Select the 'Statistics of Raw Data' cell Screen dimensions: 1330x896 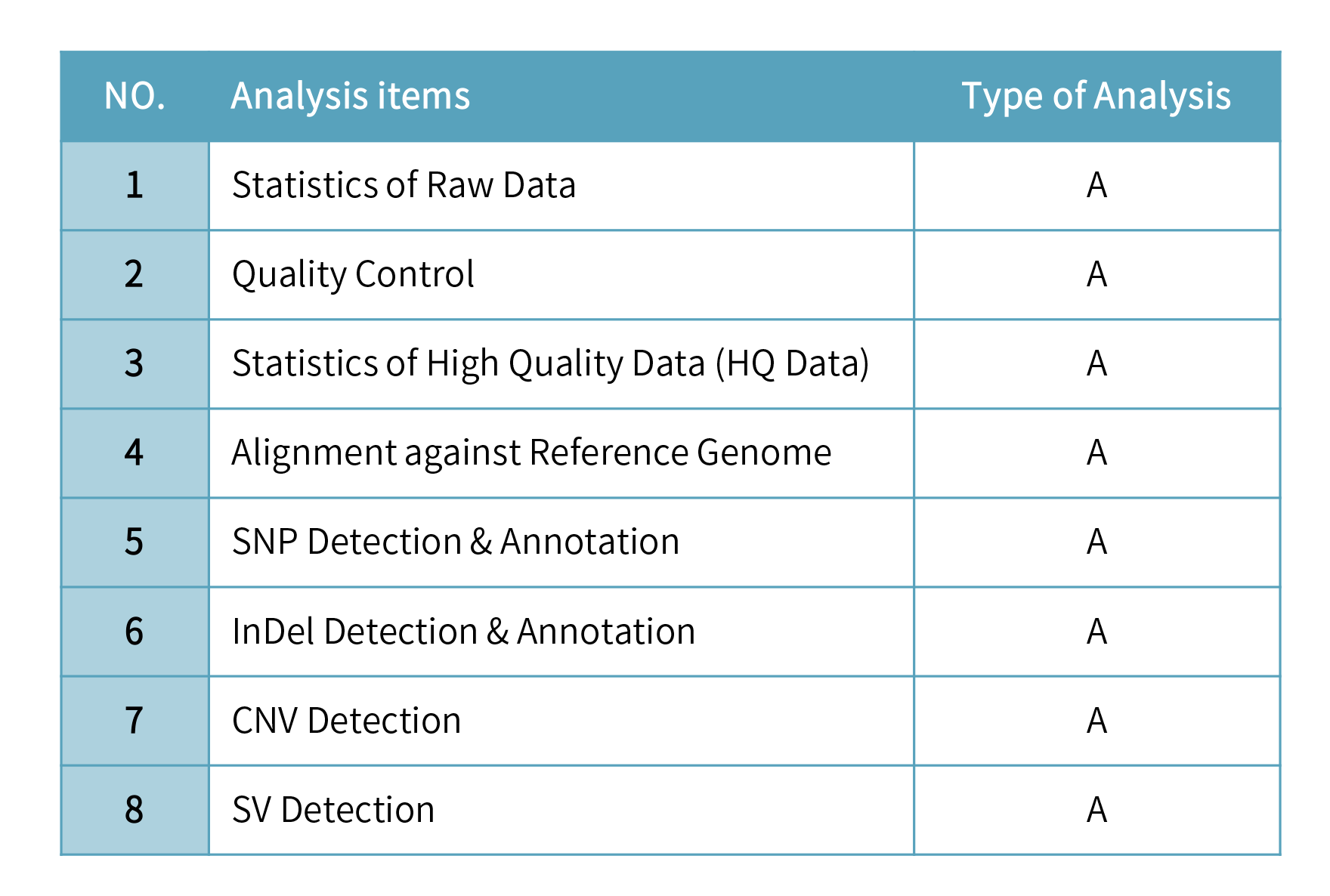pyautogui.click(x=404, y=186)
